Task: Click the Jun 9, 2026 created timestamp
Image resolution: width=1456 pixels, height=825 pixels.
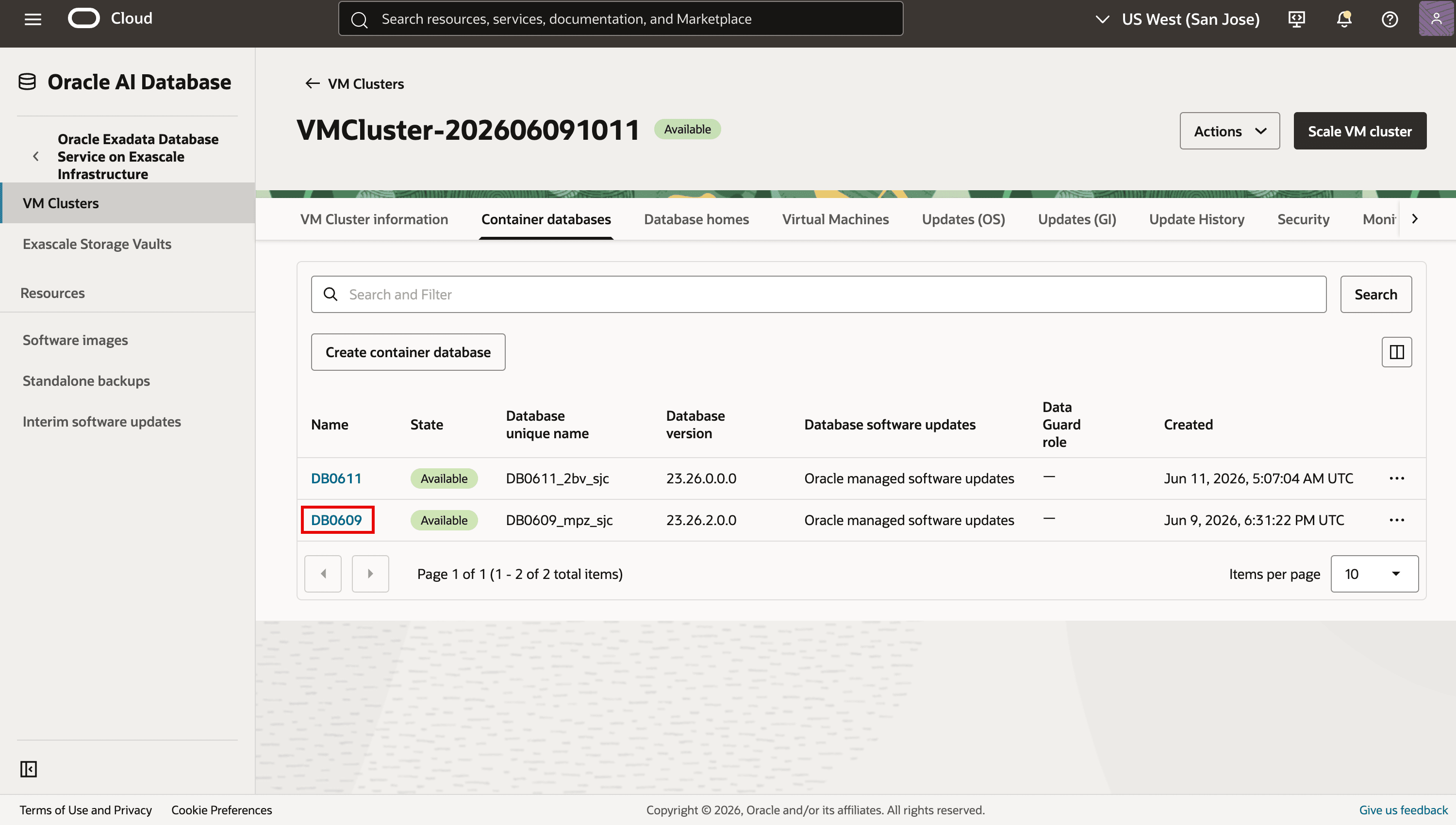Action: (x=1254, y=520)
